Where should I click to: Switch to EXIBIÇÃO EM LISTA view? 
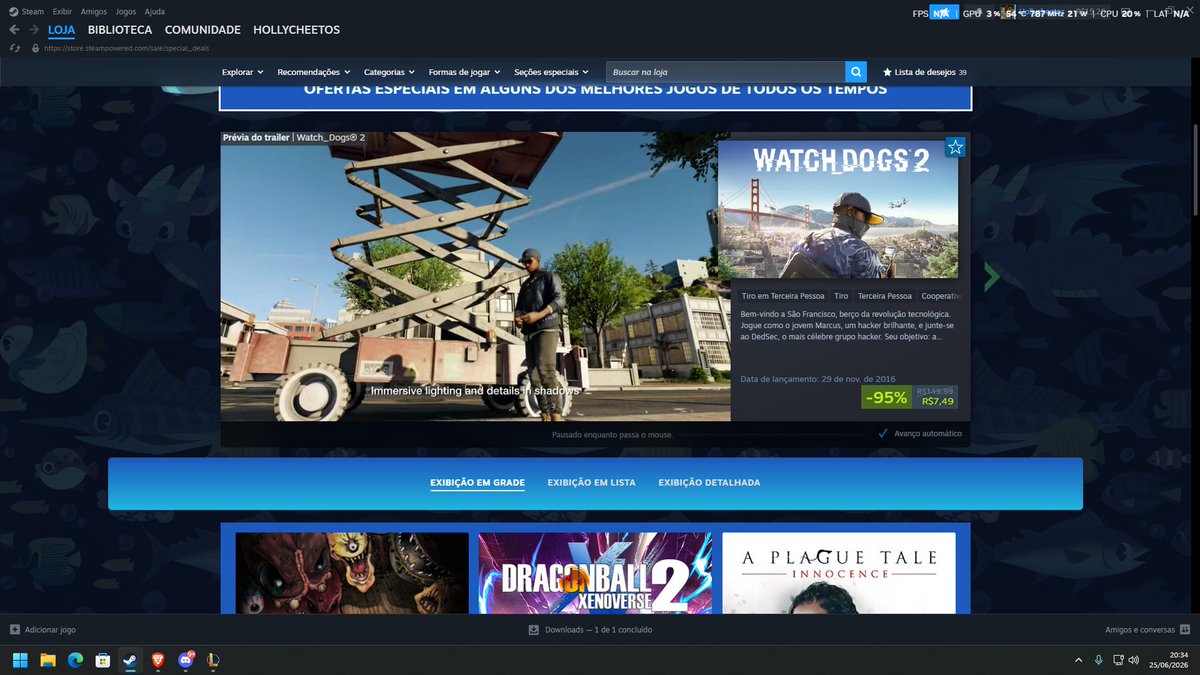[592, 483]
